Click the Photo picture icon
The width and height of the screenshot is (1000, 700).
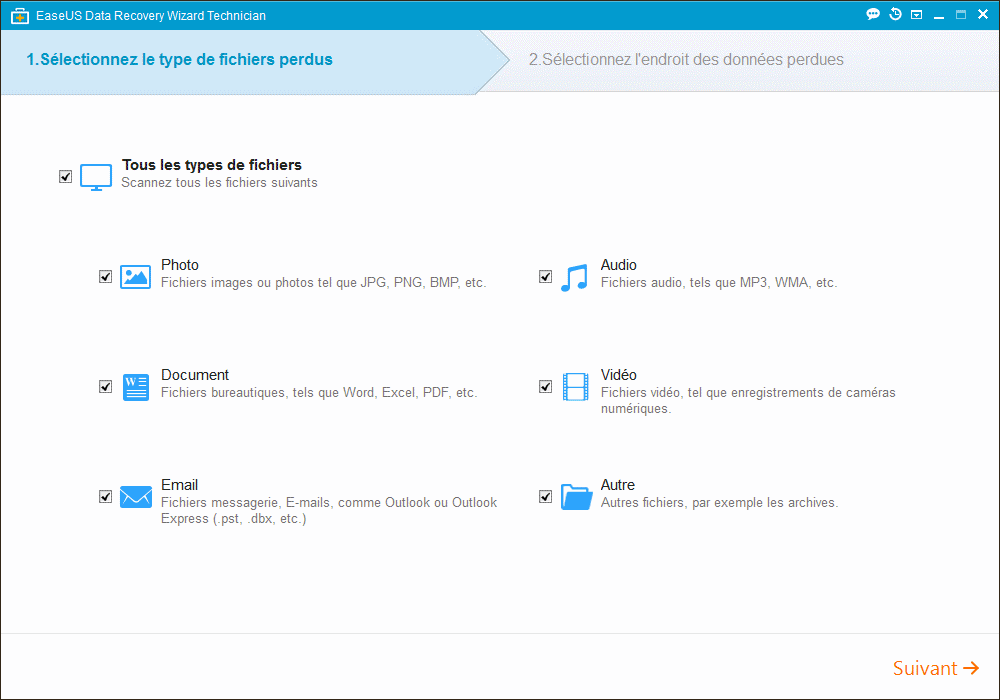tap(136, 277)
